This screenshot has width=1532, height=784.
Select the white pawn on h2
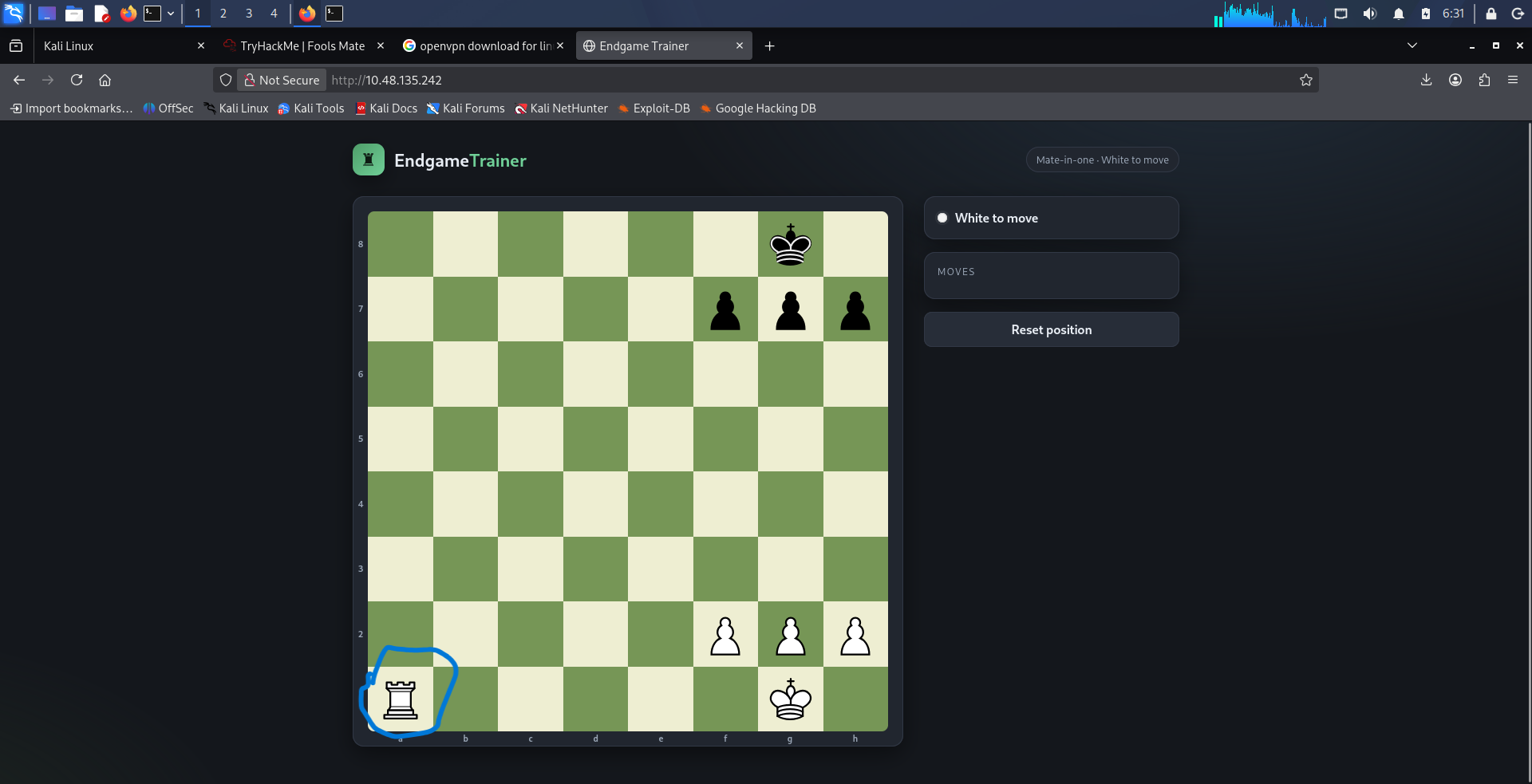point(855,636)
